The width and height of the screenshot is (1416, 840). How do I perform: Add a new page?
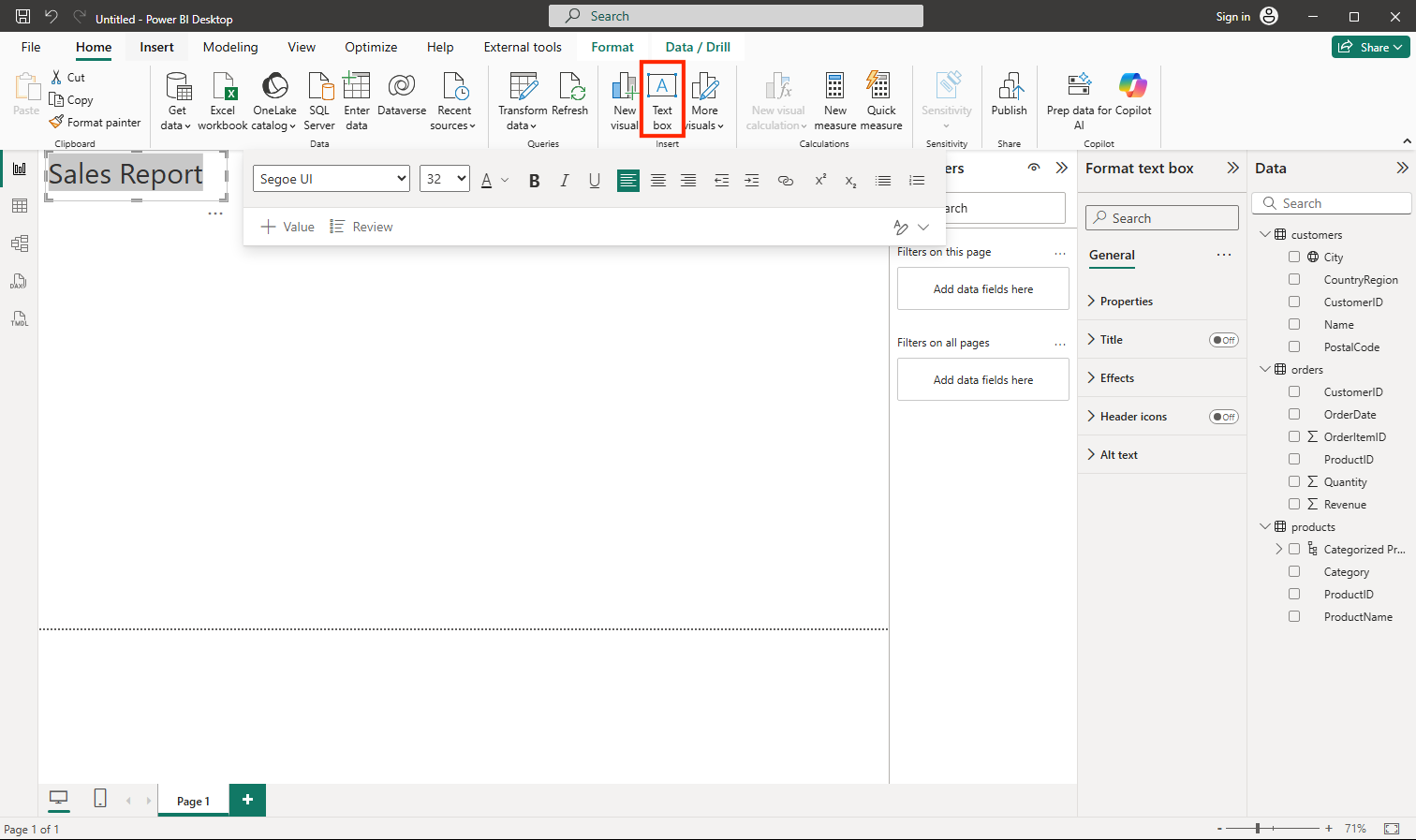(x=247, y=800)
